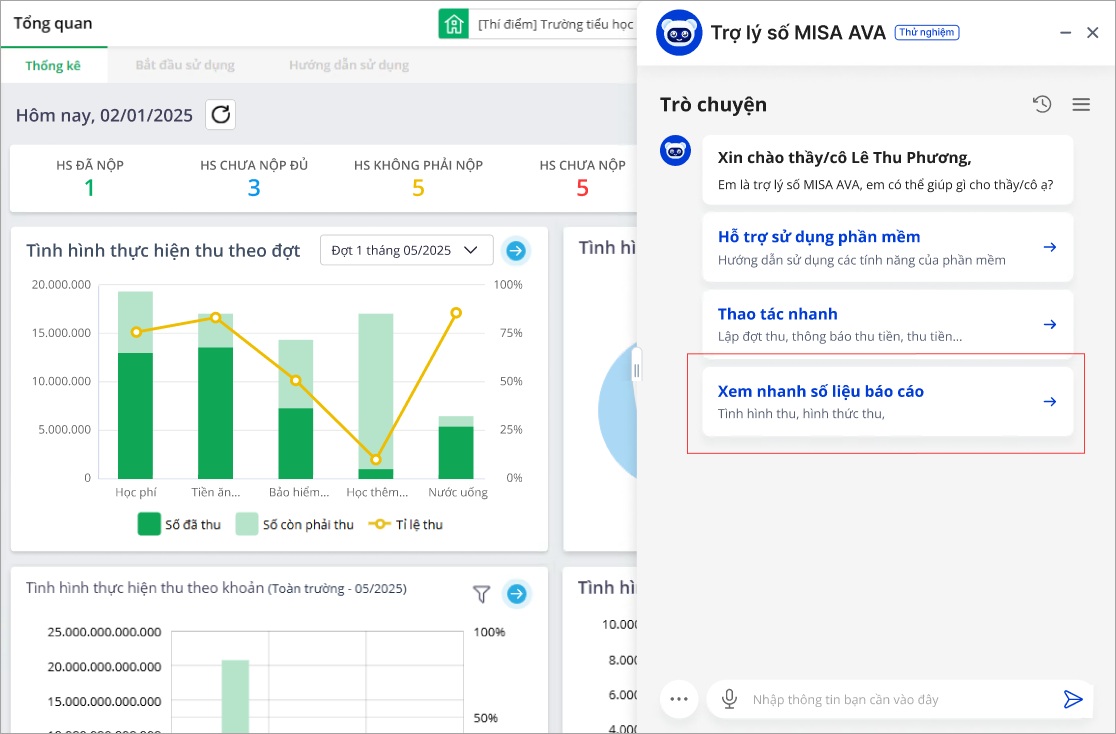
Task: Switch to the Bắt đầu sử dụng tab
Action: [x=185, y=65]
